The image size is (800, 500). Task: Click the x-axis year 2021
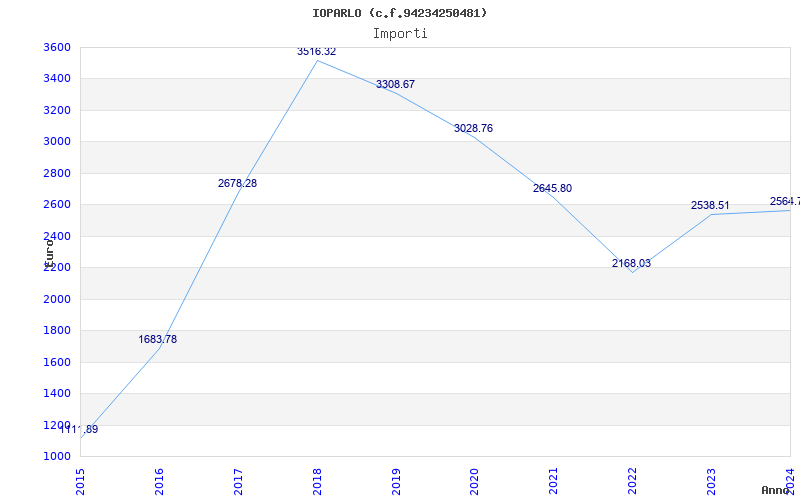pos(554,482)
